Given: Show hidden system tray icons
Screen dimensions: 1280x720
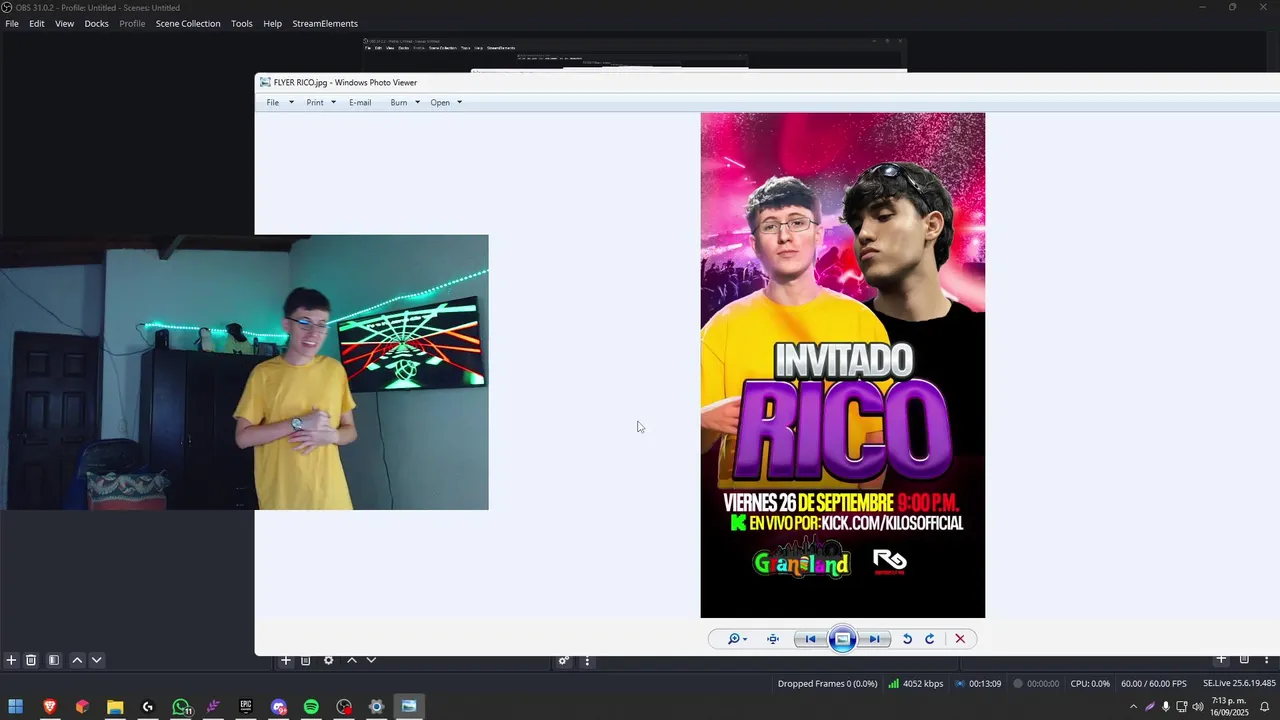Looking at the screenshot, I should (1133, 707).
